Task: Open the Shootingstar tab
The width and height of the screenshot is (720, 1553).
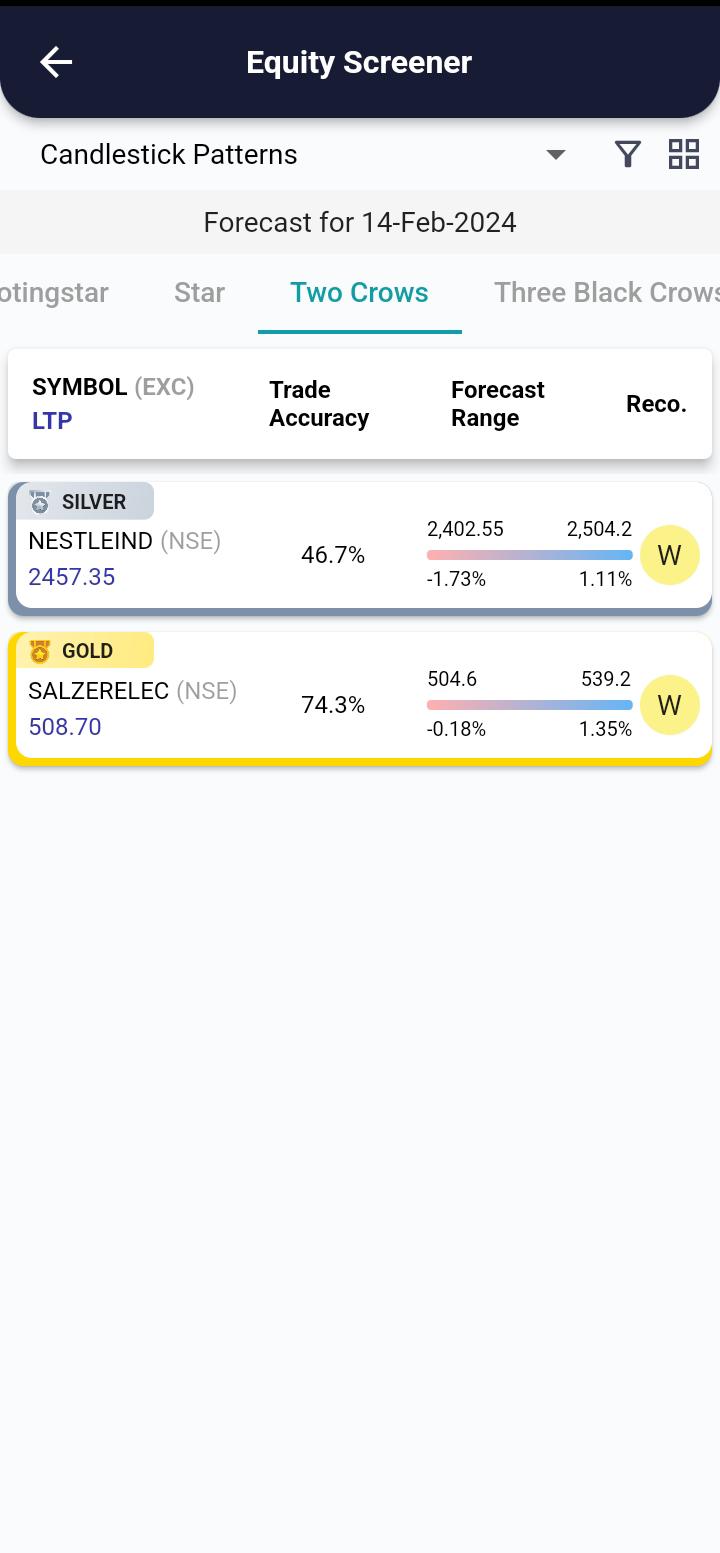Action: 54,293
